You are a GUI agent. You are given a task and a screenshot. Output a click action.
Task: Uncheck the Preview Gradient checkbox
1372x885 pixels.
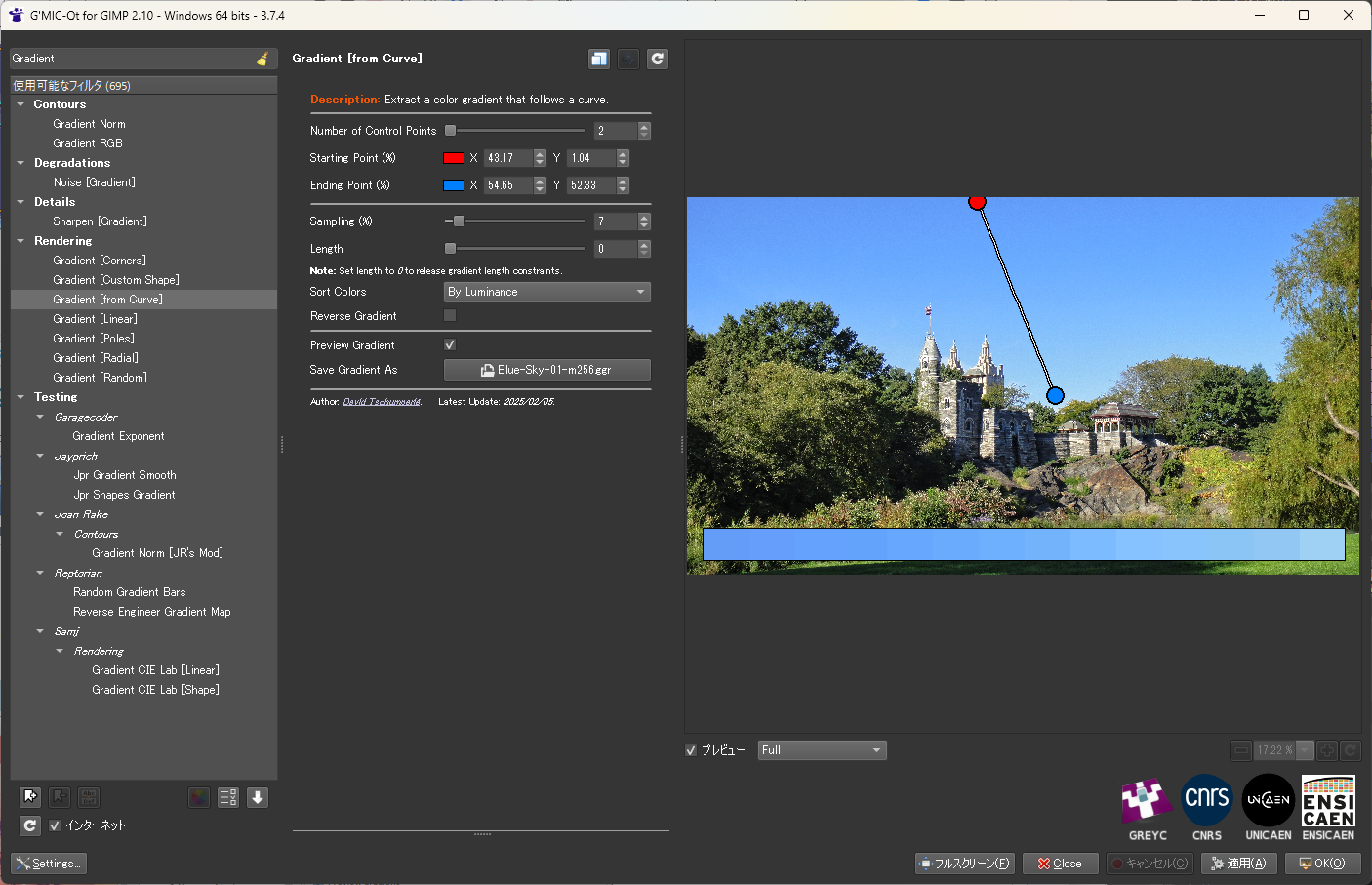tap(450, 345)
